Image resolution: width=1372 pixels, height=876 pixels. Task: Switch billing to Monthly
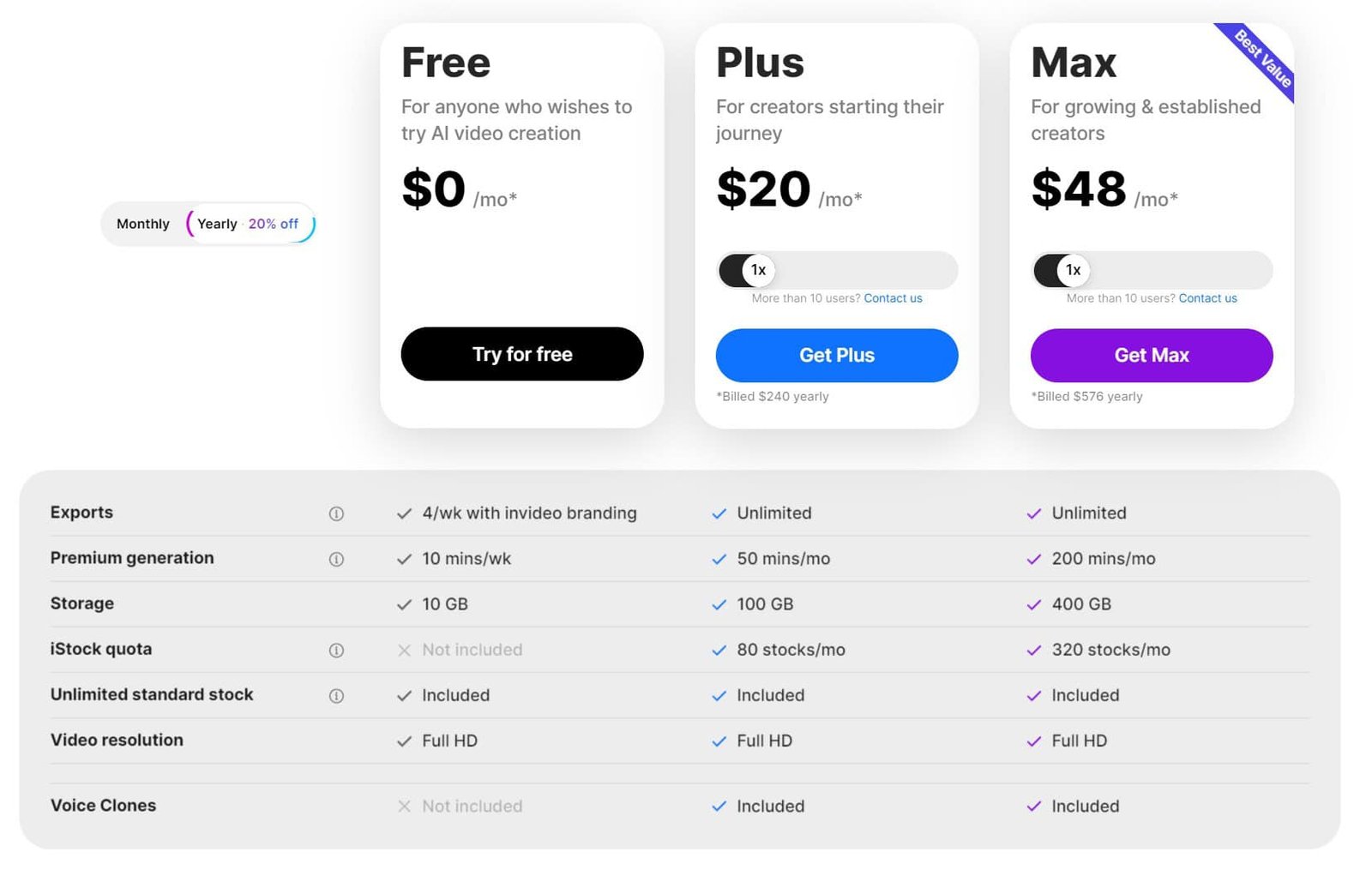point(143,224)
